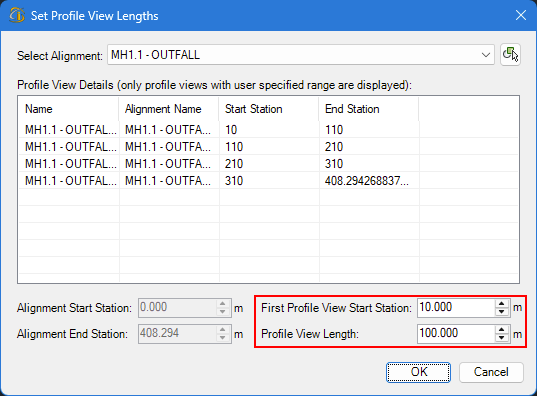The width and height of the screenshot is (537, 396).
Task: Click the application icon in the title bar
Action: coord(17,15)
